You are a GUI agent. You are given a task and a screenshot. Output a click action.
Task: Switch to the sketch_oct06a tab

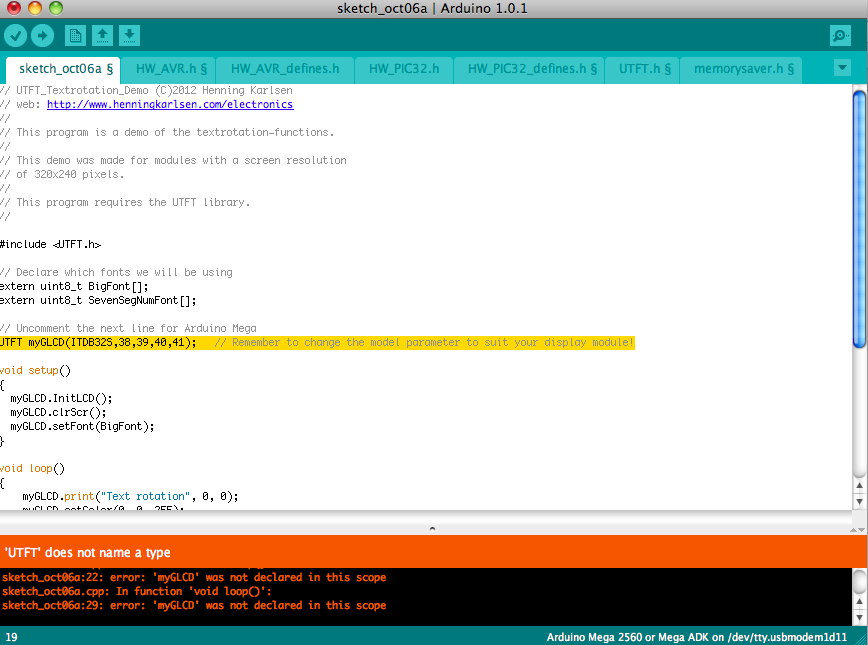coord(64,69)
